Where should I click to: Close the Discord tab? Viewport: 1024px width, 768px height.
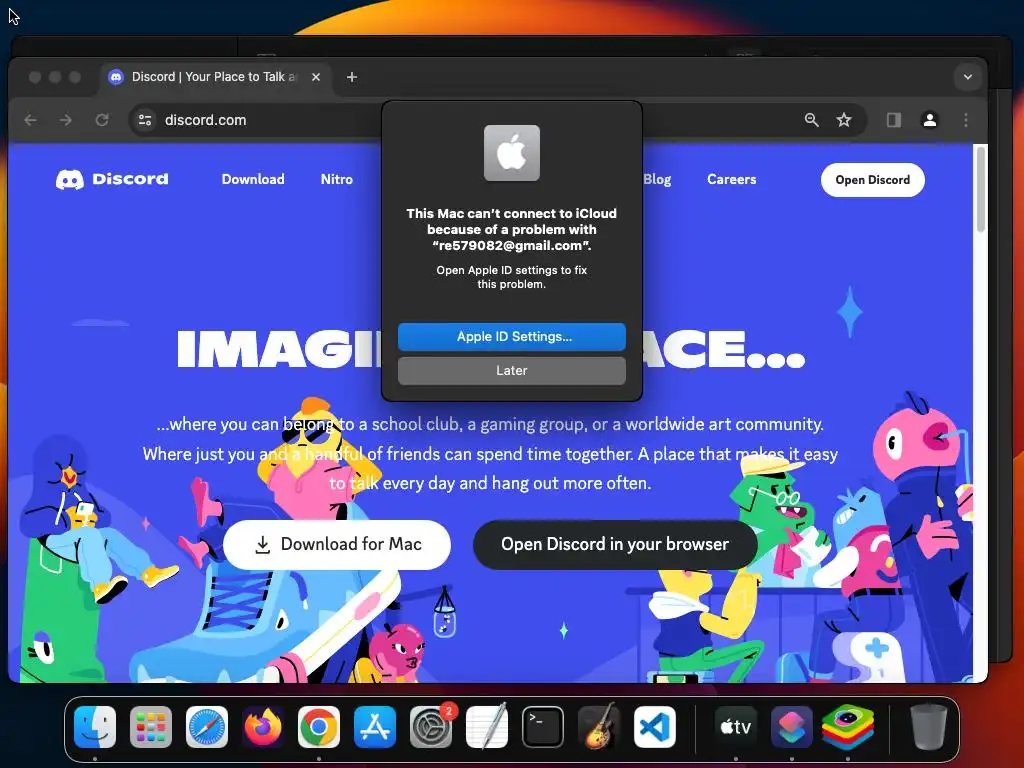click(316, 77)
